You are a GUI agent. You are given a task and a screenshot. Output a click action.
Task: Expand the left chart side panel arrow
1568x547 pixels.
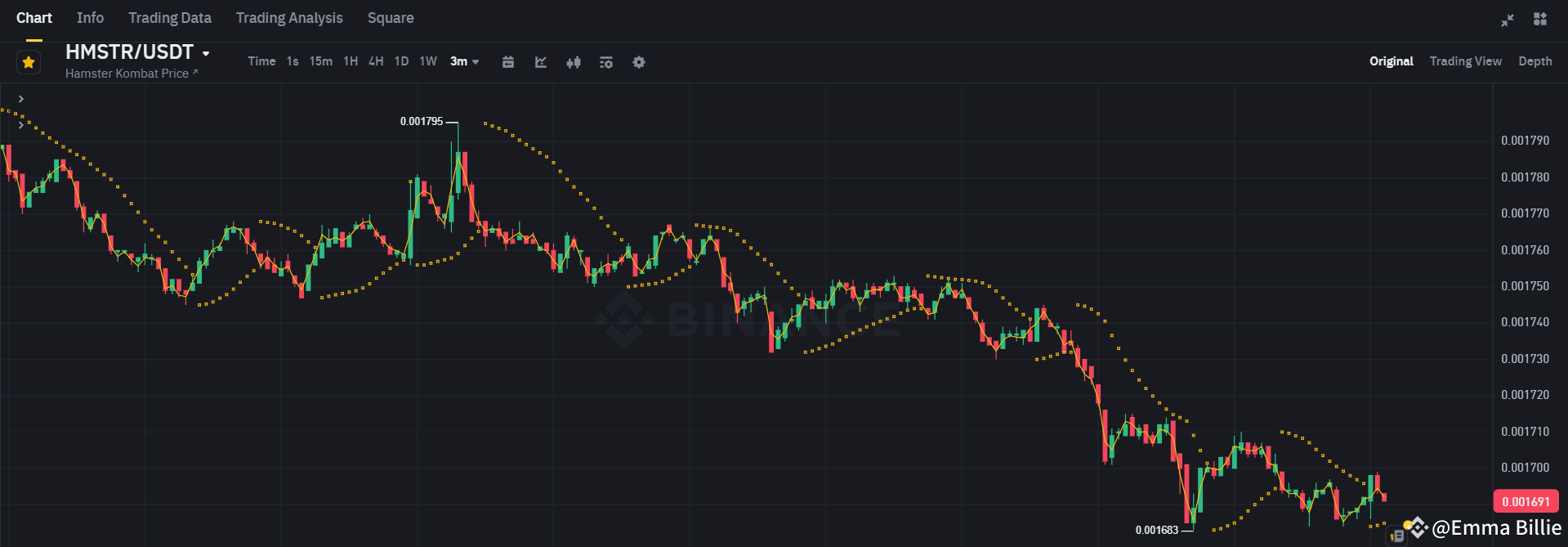point(20,99)
